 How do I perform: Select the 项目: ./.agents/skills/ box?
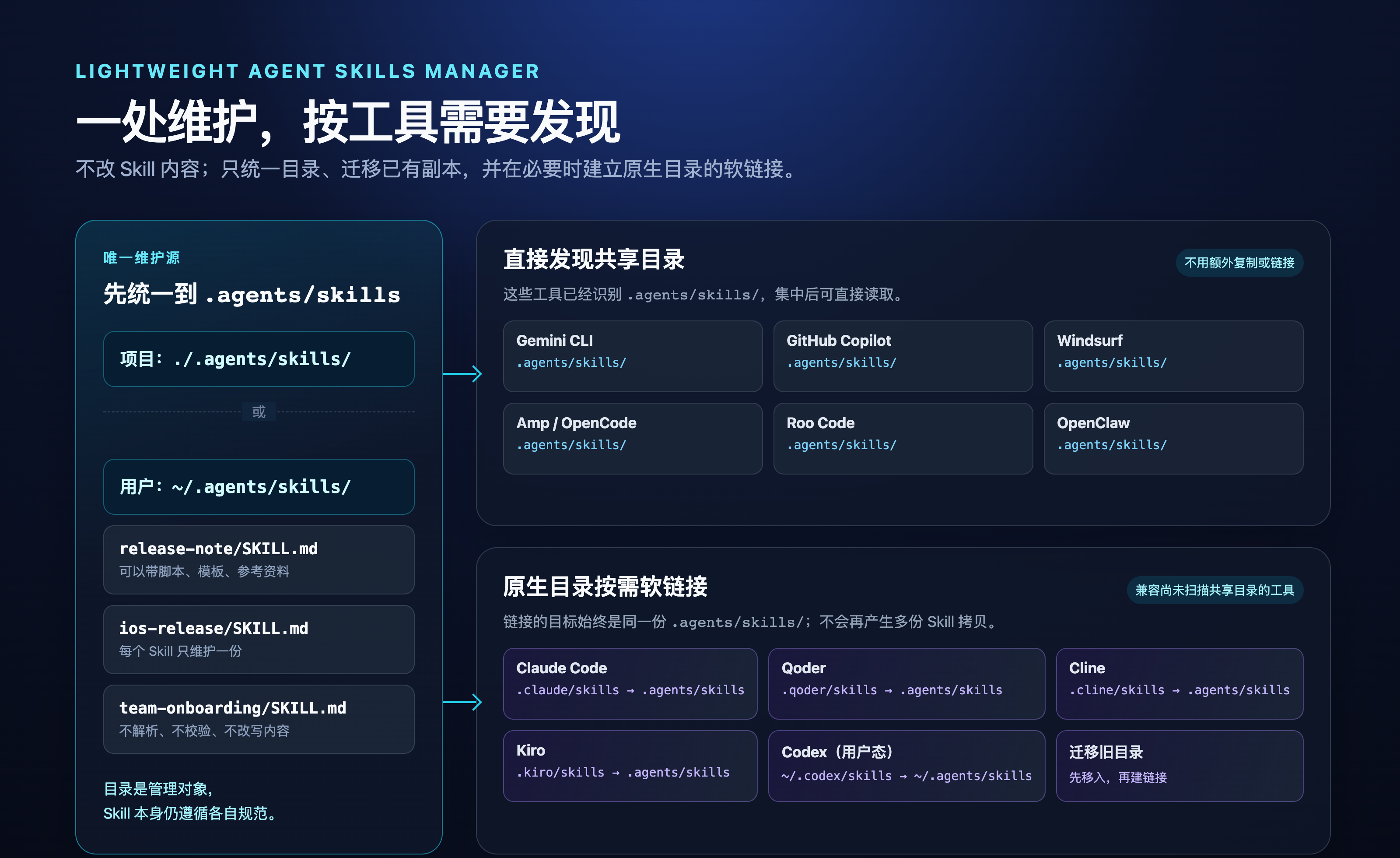[x=259, y=359]
